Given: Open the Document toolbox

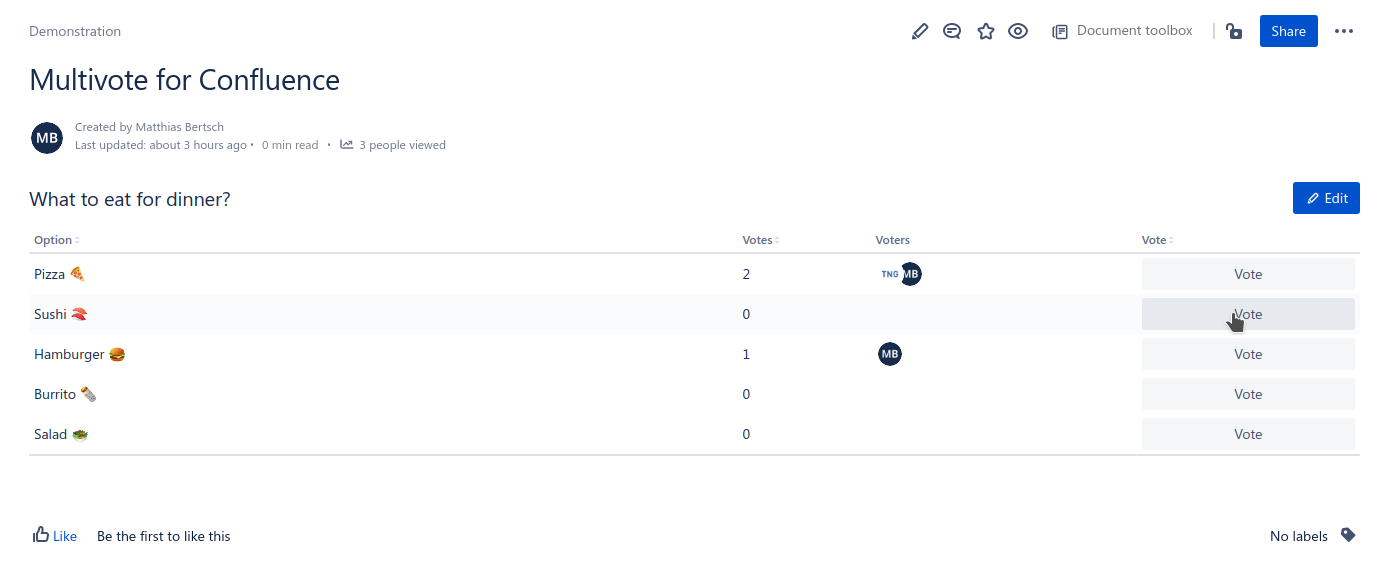Looking at the screenshot, I should (1122, 31).
